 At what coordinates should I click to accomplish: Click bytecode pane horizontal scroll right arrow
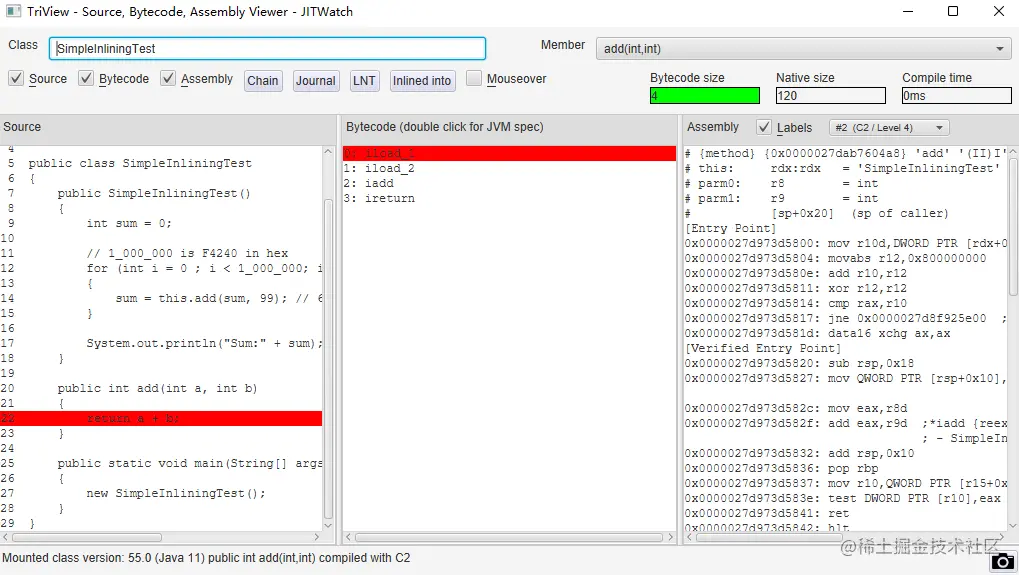click(x=670, y=537)
